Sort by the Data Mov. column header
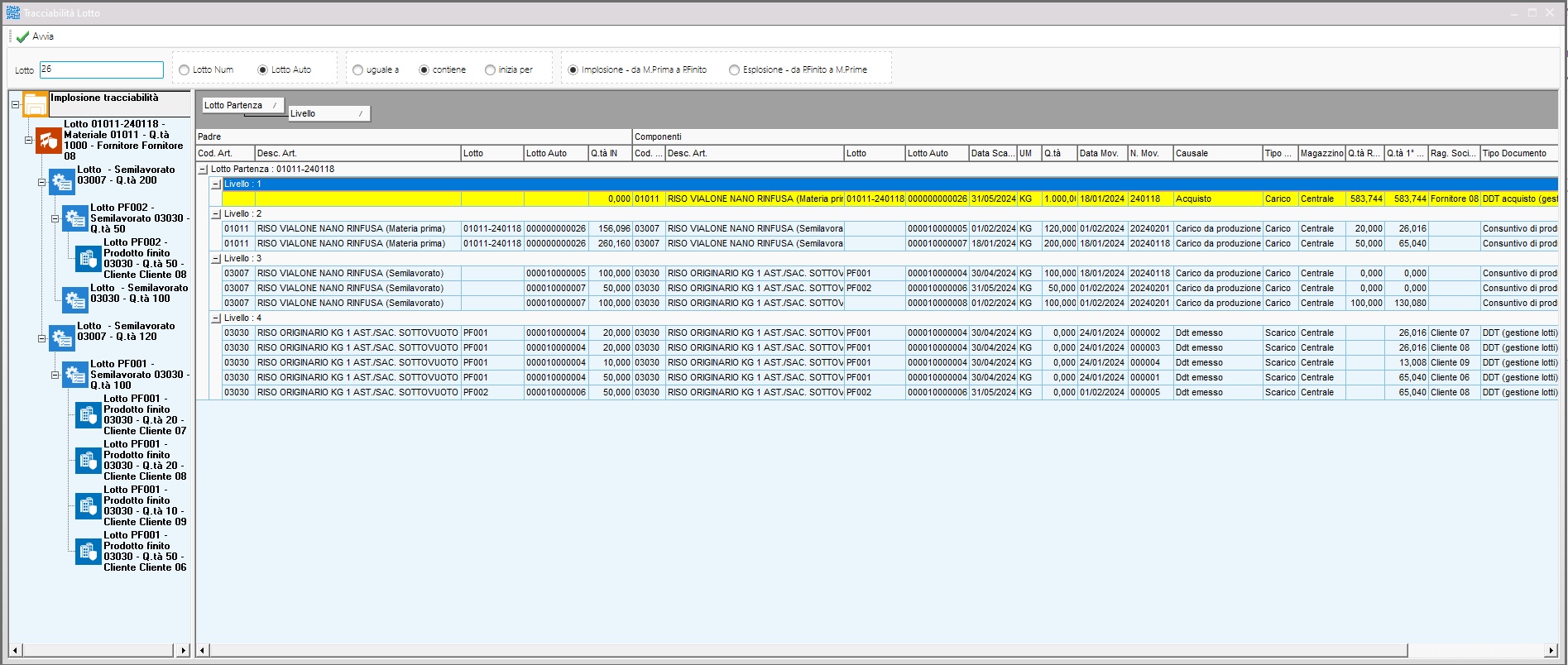Screen dimensions: 1568x665 [x=1102, y=153]
